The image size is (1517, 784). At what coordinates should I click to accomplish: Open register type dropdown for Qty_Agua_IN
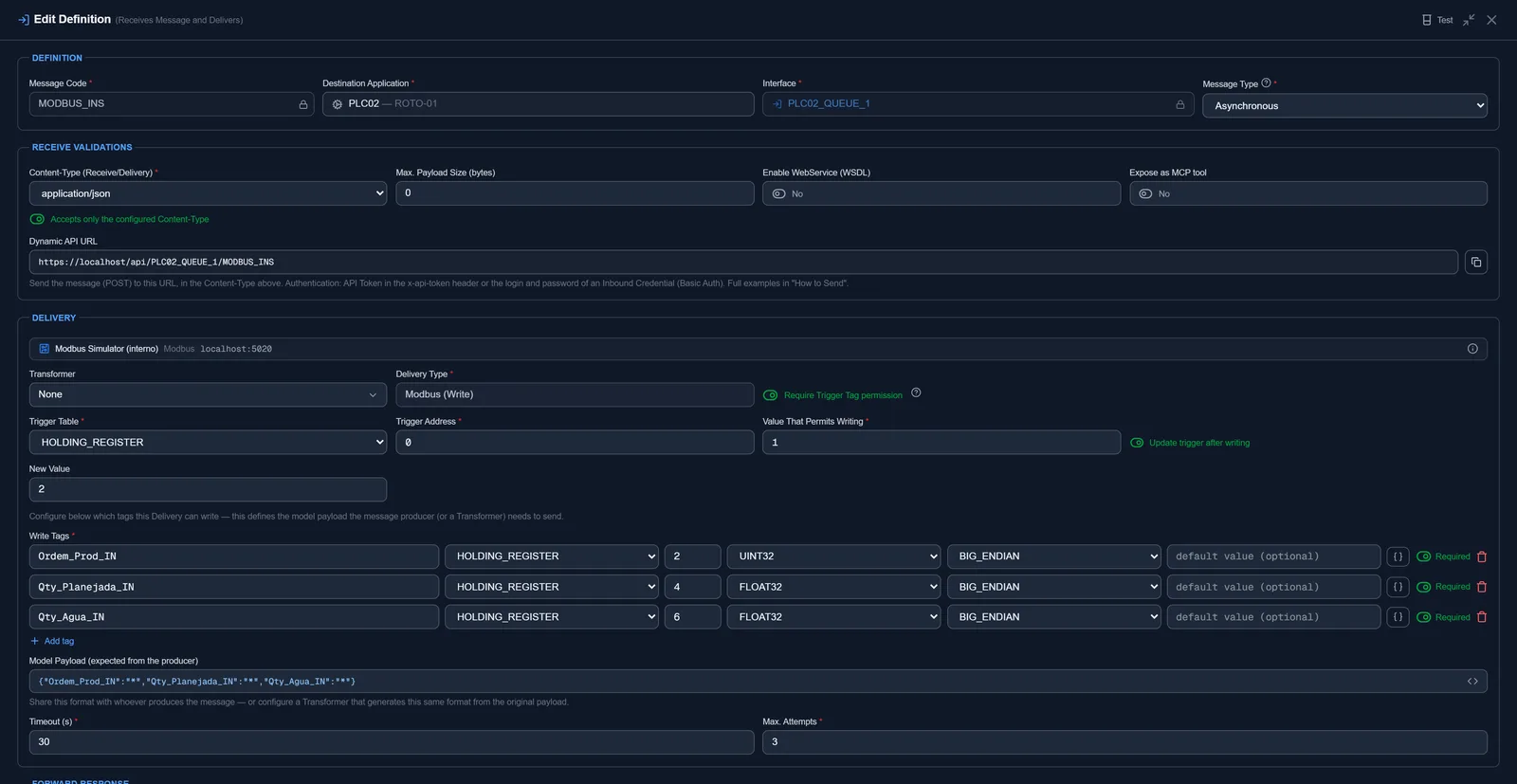pyautogui.click(x=552, y=617)
